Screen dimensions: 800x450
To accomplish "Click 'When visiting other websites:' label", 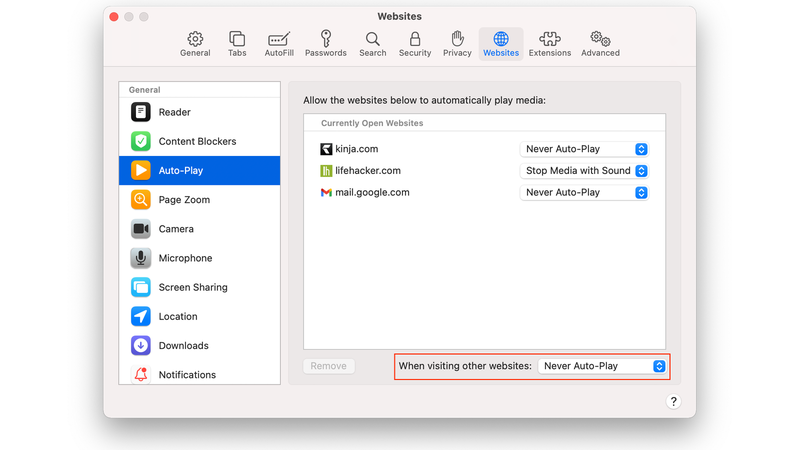I will point(465,366).
